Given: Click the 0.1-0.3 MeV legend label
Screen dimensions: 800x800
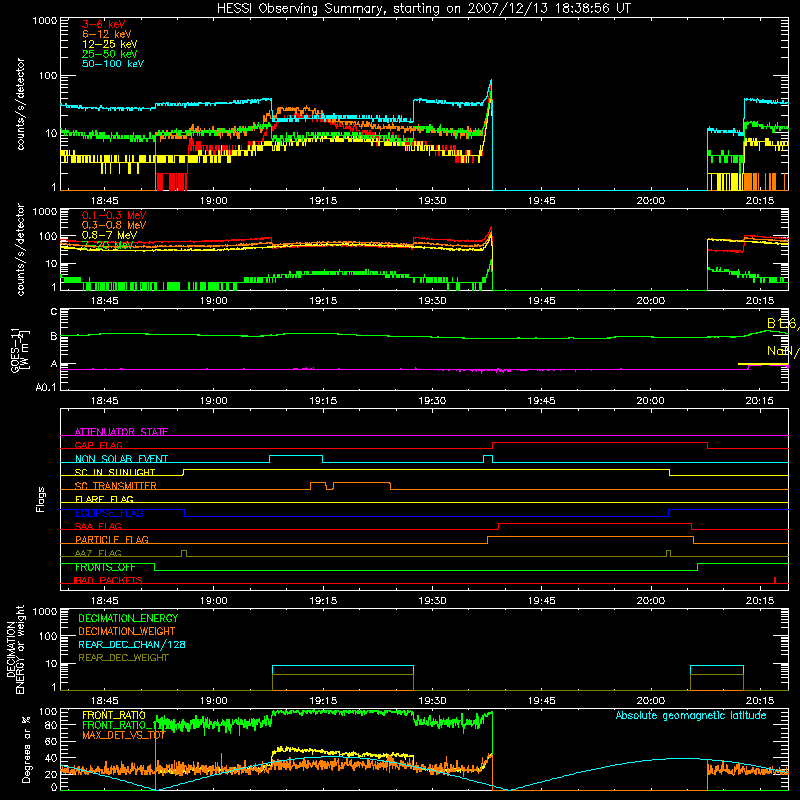Looking at the screenshot, I should tap(114, 215).
